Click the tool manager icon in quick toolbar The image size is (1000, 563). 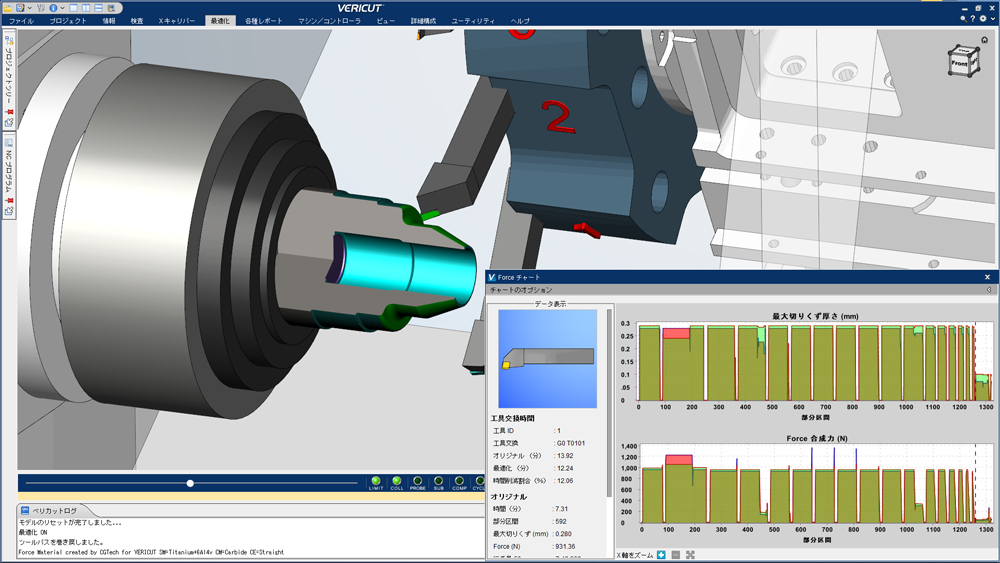tap(41, 8)
